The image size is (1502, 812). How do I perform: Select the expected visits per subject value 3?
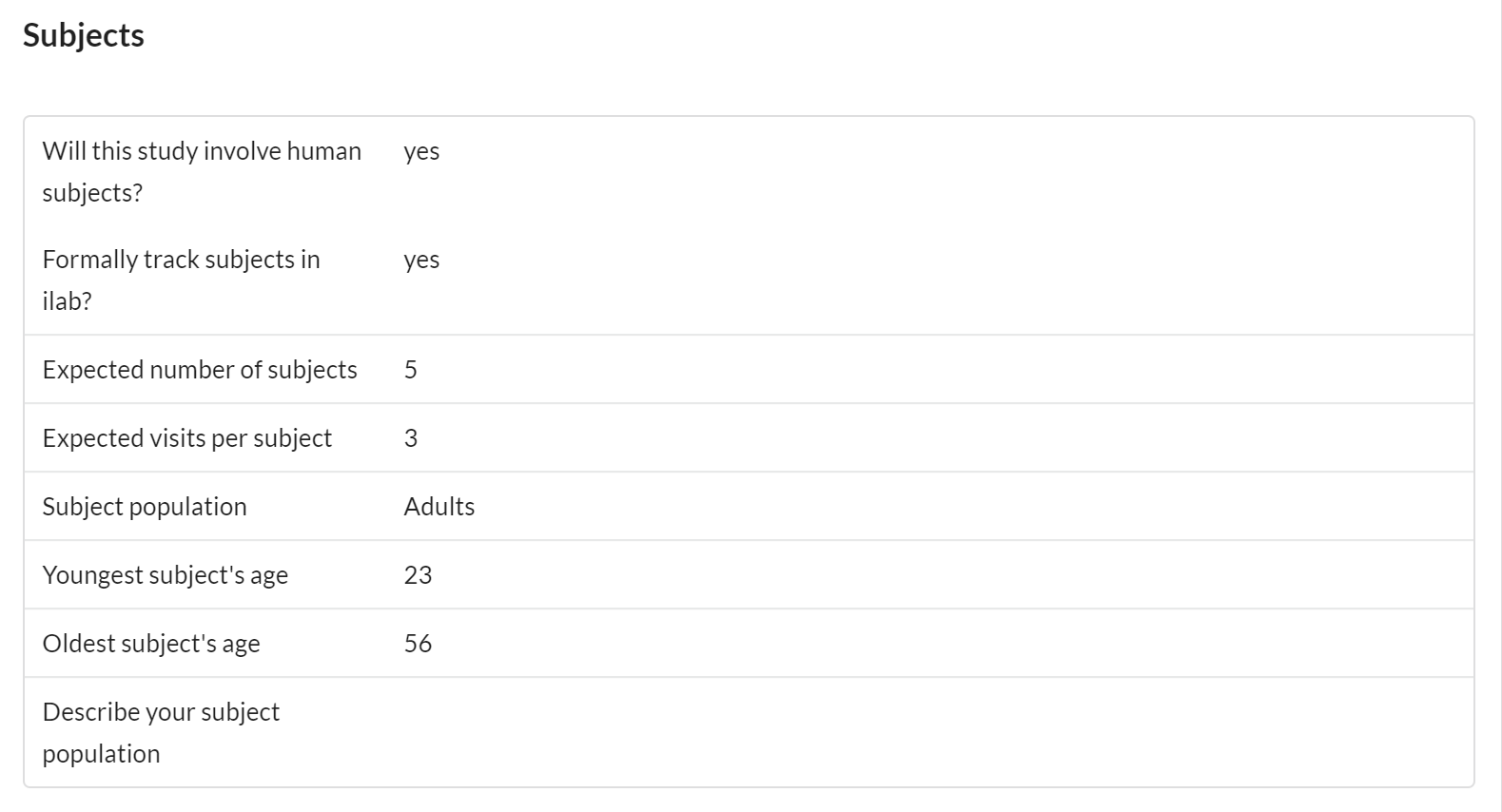411,438
